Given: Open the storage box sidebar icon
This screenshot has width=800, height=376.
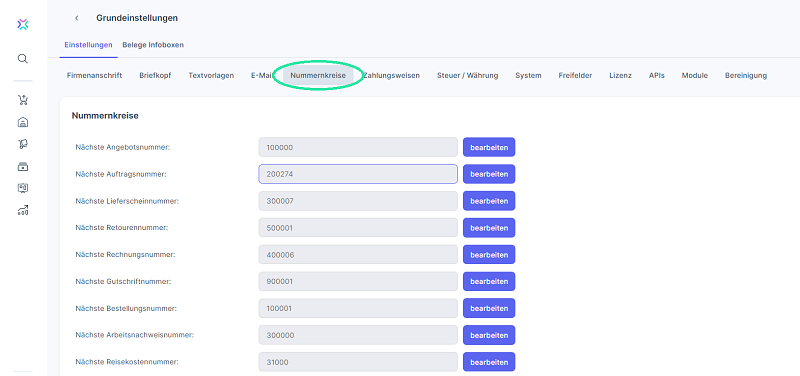Looking at the screenshot, I should [22, 166].
